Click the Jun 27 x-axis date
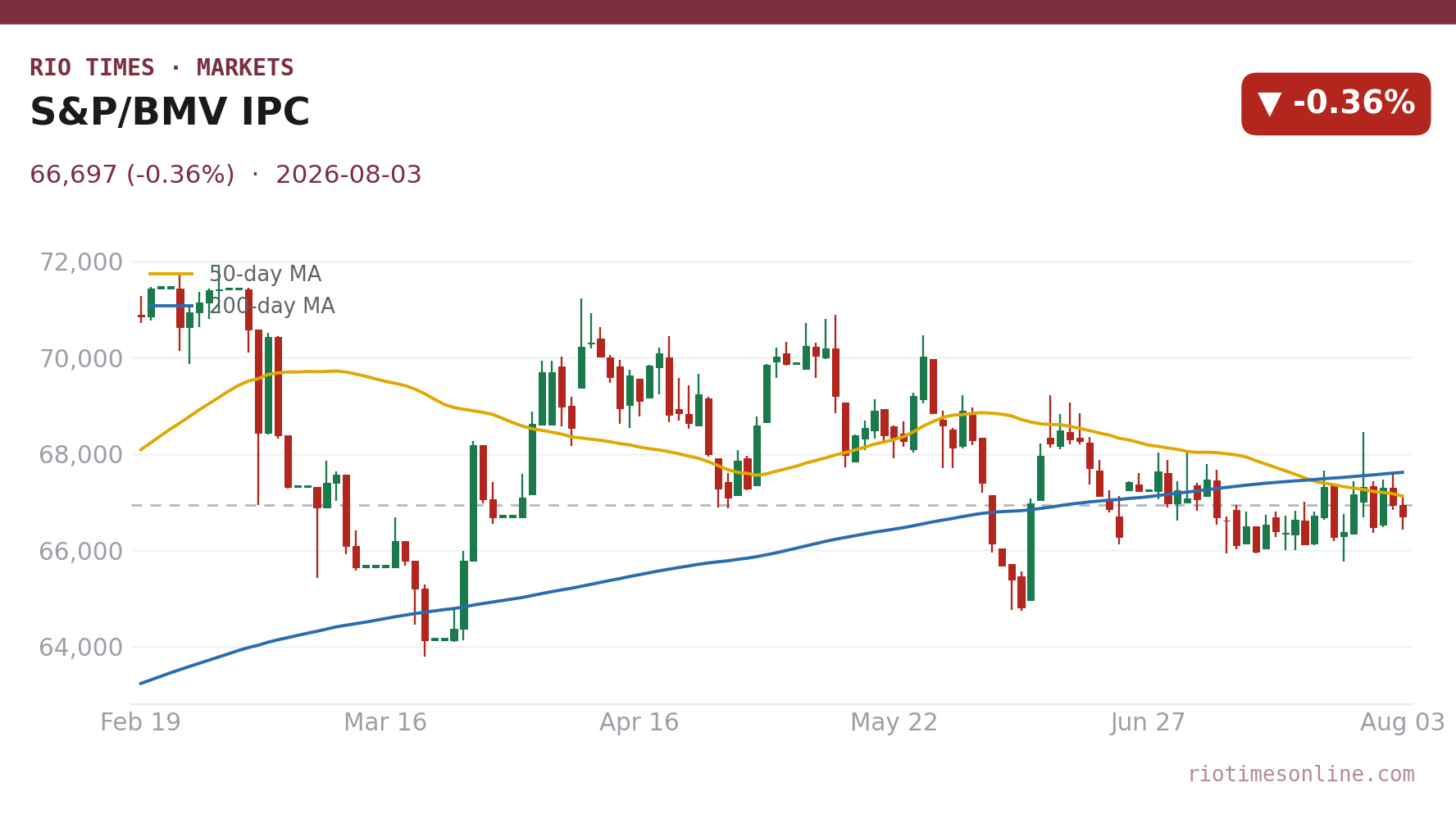 [1148, 723]
